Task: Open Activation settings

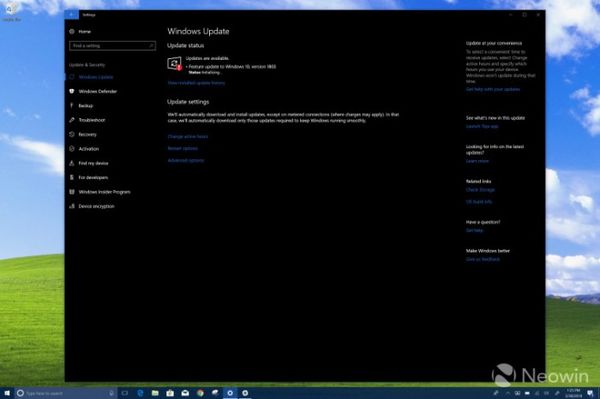Action: (88, 149)
